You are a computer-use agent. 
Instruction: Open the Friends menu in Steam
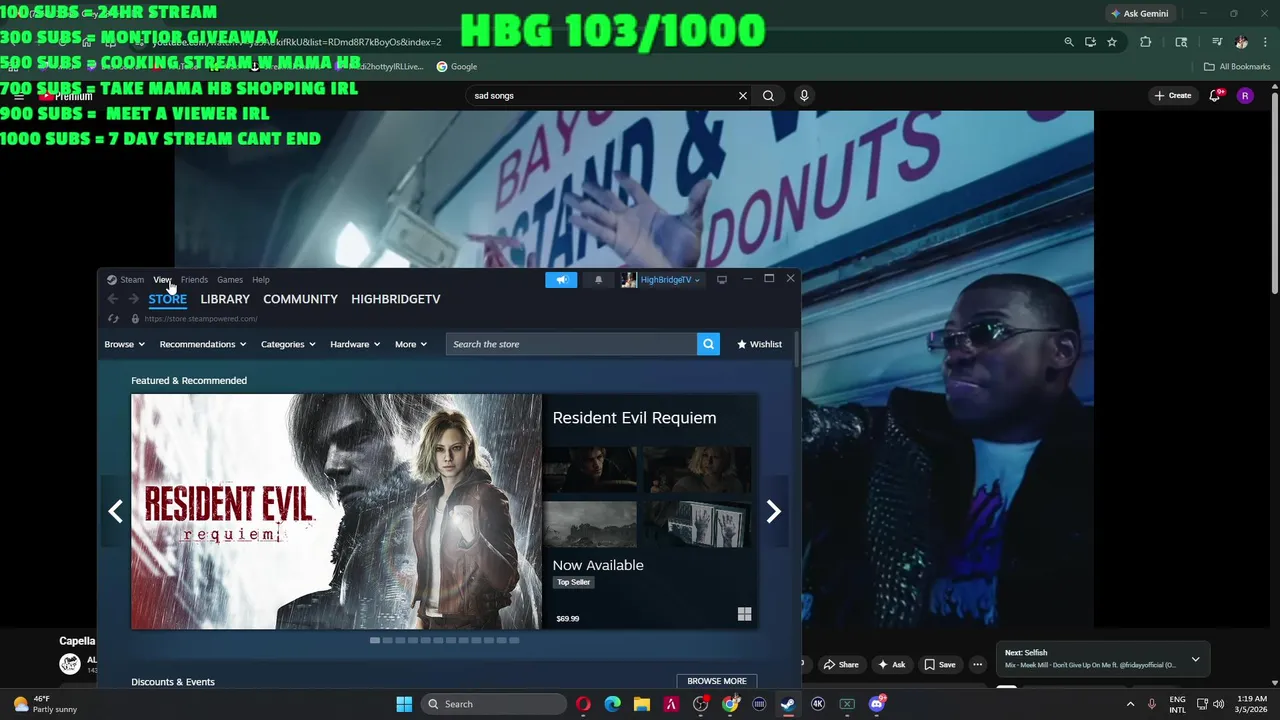[x=194, y=280]
